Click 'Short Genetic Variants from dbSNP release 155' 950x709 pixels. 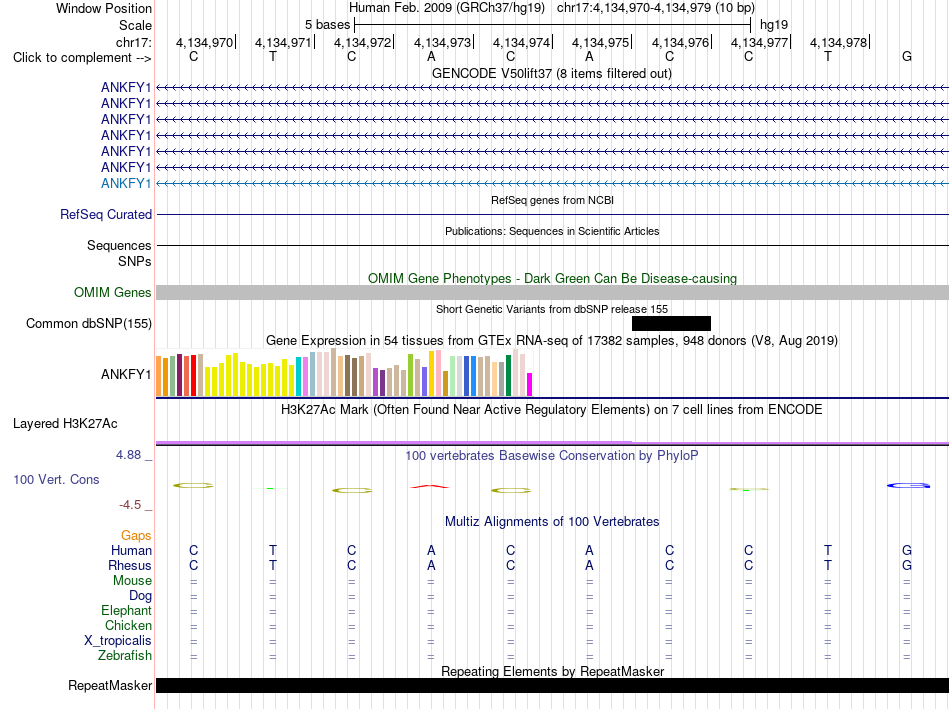point(551,309)
